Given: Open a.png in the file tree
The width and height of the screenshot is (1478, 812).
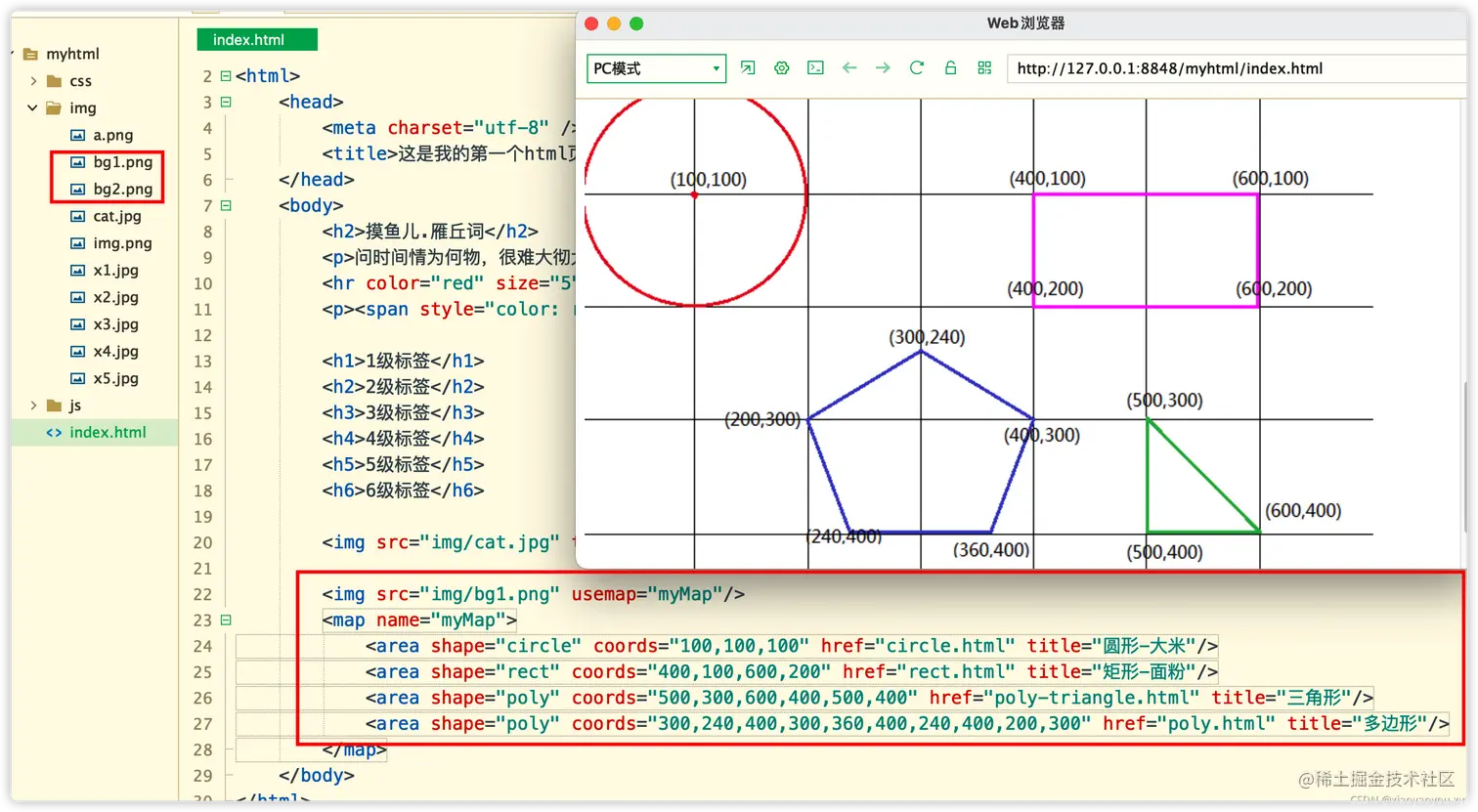Looking at the screenshot, I should tap(113, 135).
